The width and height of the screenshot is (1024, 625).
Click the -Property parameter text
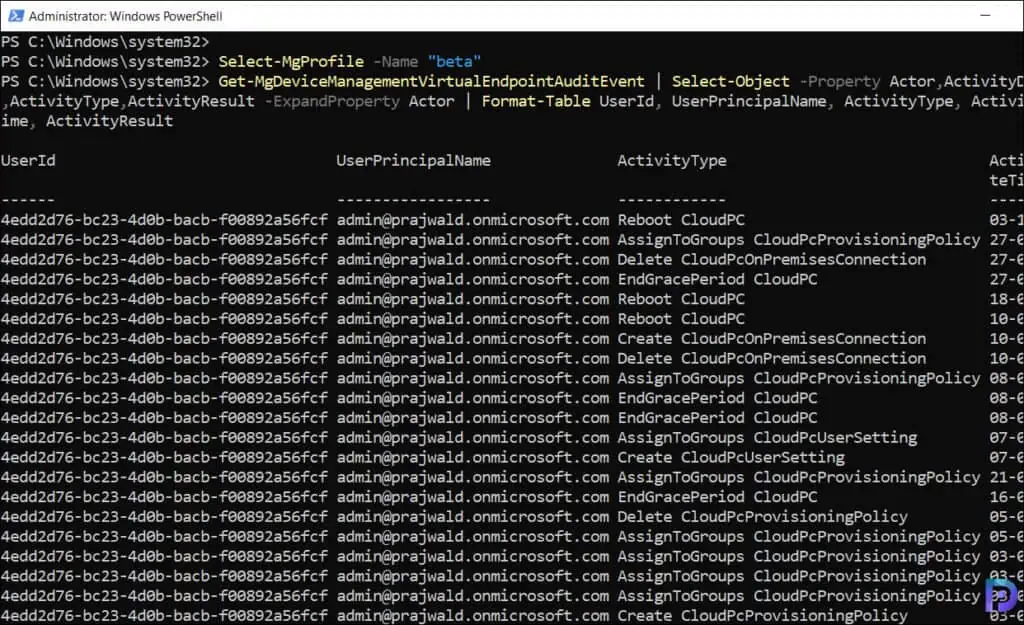[x=839, y=82]
